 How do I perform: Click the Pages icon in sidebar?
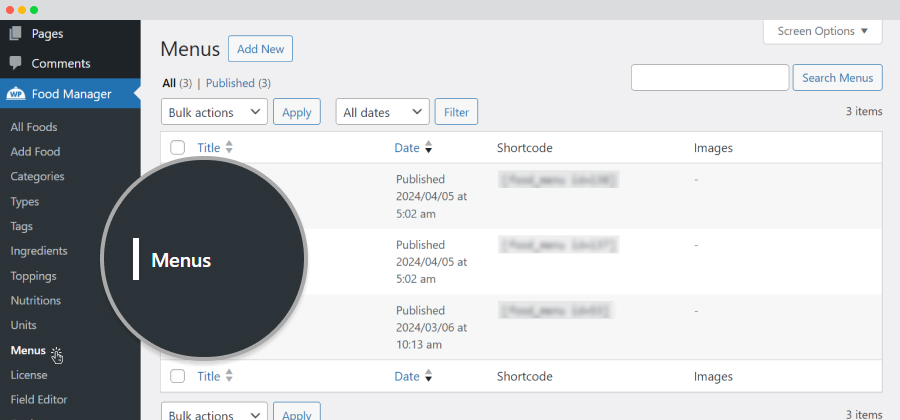[x=15, y=33]
